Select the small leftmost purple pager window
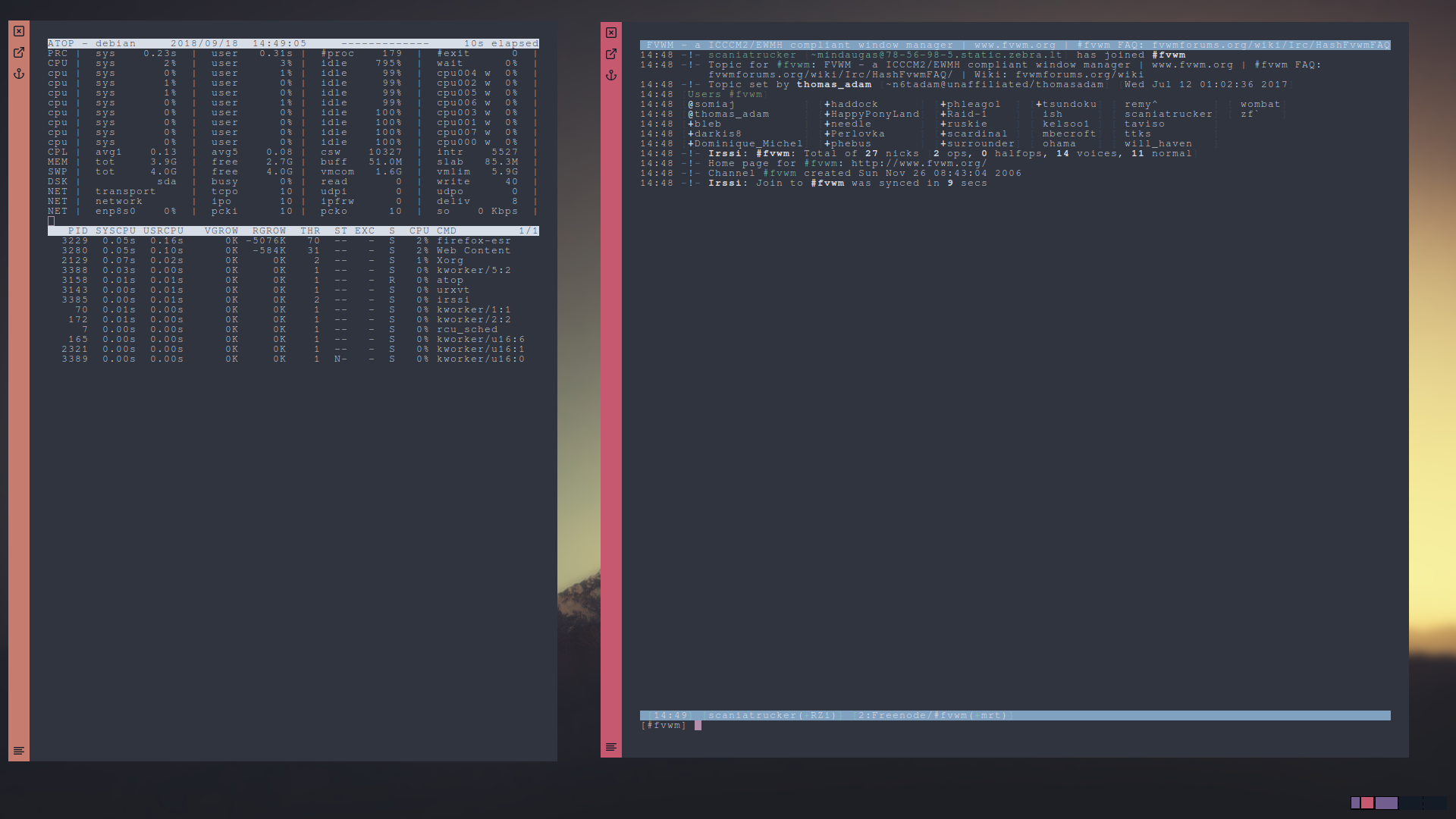 click(x=1355, y=803)
